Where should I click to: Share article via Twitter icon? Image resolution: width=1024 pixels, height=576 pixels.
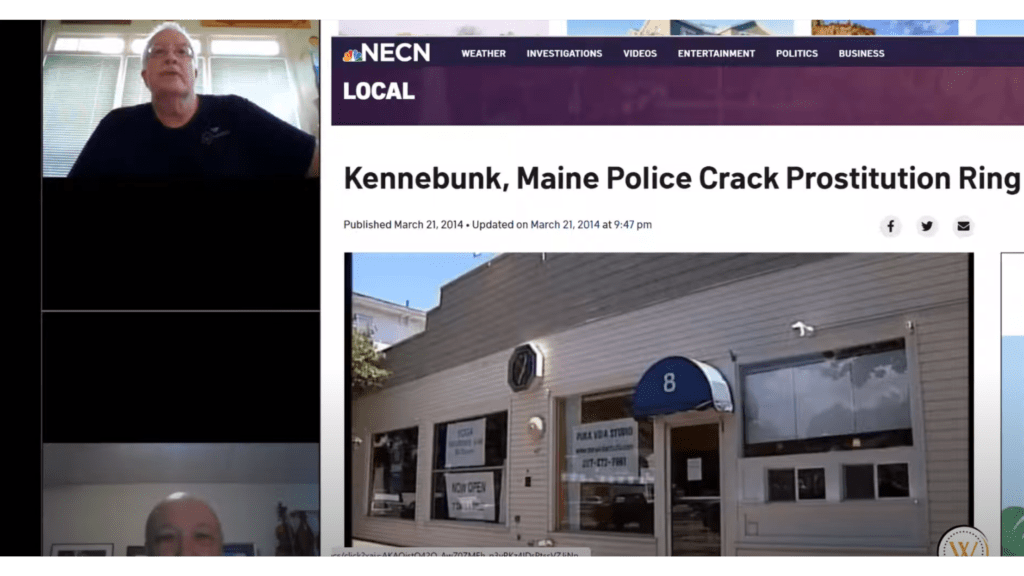click(927, 226)
